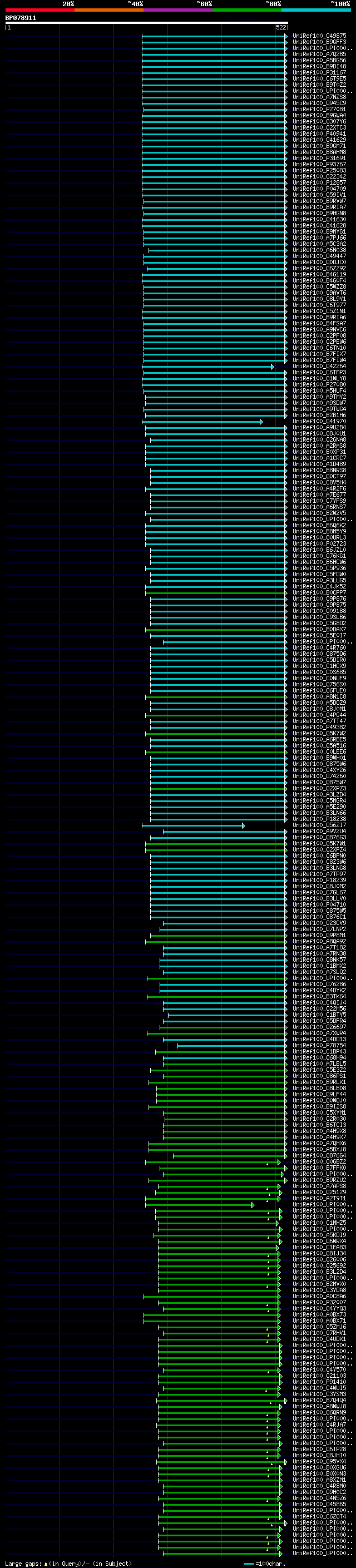The height and width of the screenshot is (1568, 356).
Task: Click the UniRef100_Q95VX4 label
Action: 319,1462
